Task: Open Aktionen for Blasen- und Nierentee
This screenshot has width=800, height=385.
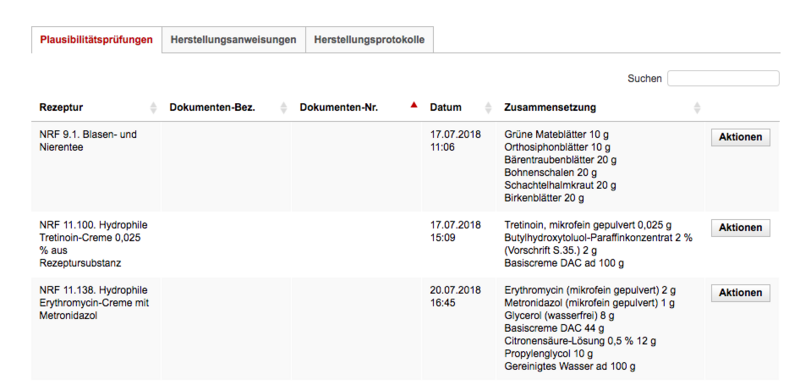Action: (x=740, y=137)
